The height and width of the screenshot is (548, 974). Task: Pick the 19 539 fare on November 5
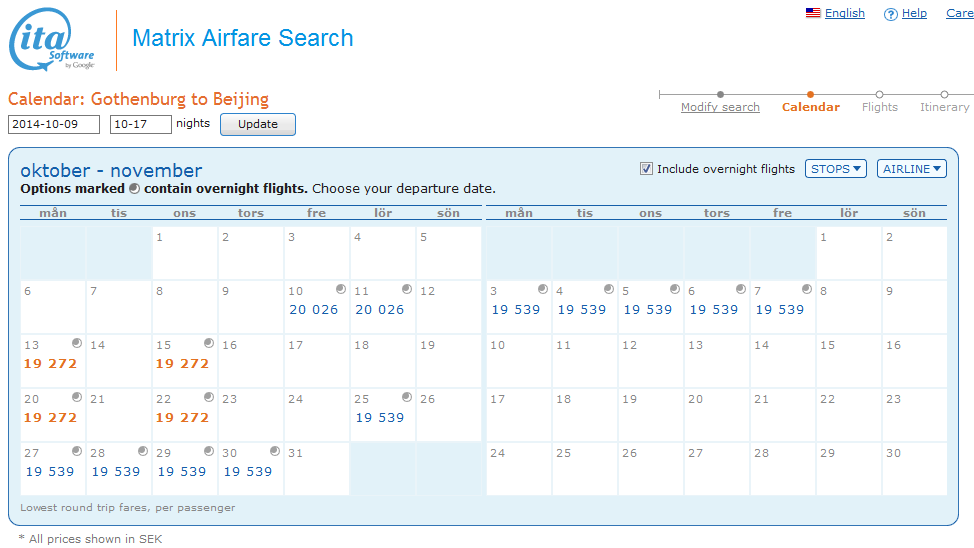(648, 309)
